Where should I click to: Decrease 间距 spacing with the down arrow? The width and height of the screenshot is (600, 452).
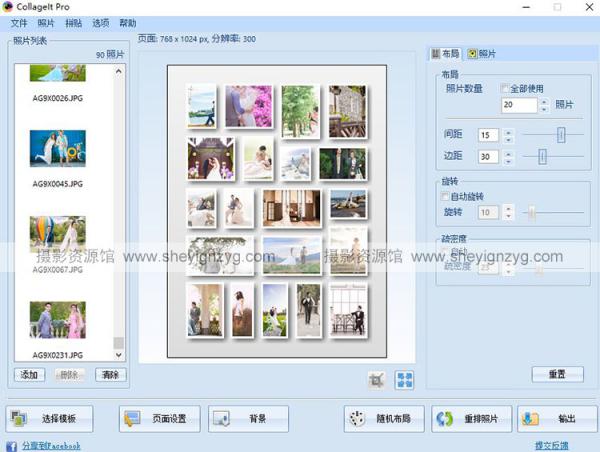tap(508, 139)
